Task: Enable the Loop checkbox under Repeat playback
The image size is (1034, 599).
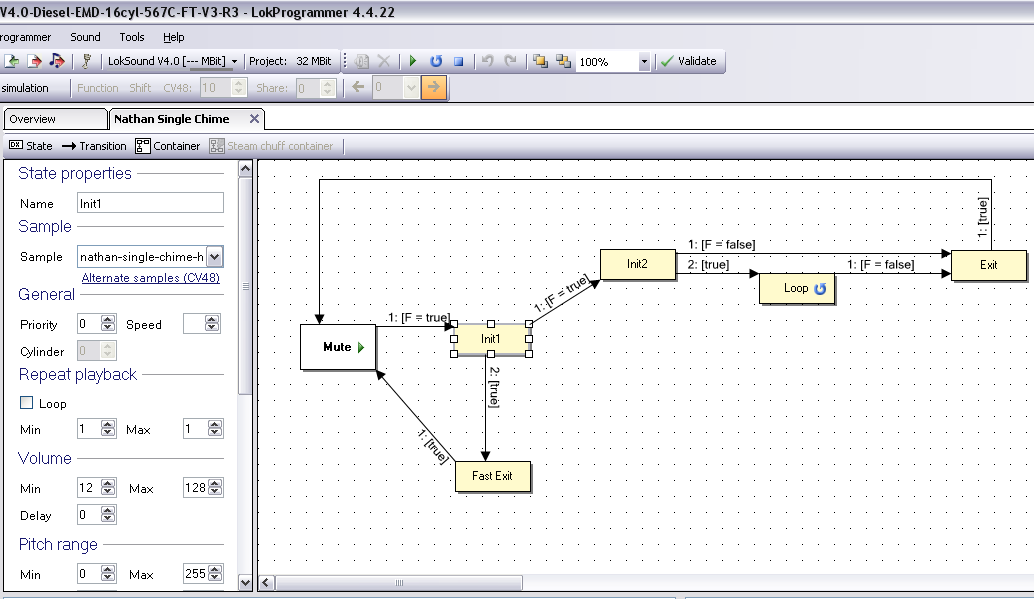Action: click(24, 403)
